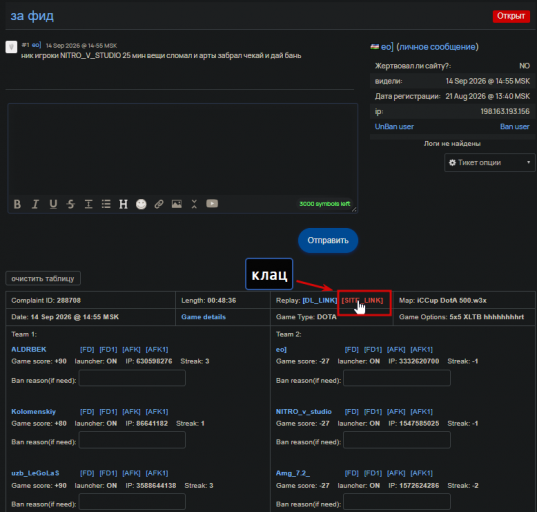
Task: Click AFK1 tag for Amg_7.2_
Action: 422,473
